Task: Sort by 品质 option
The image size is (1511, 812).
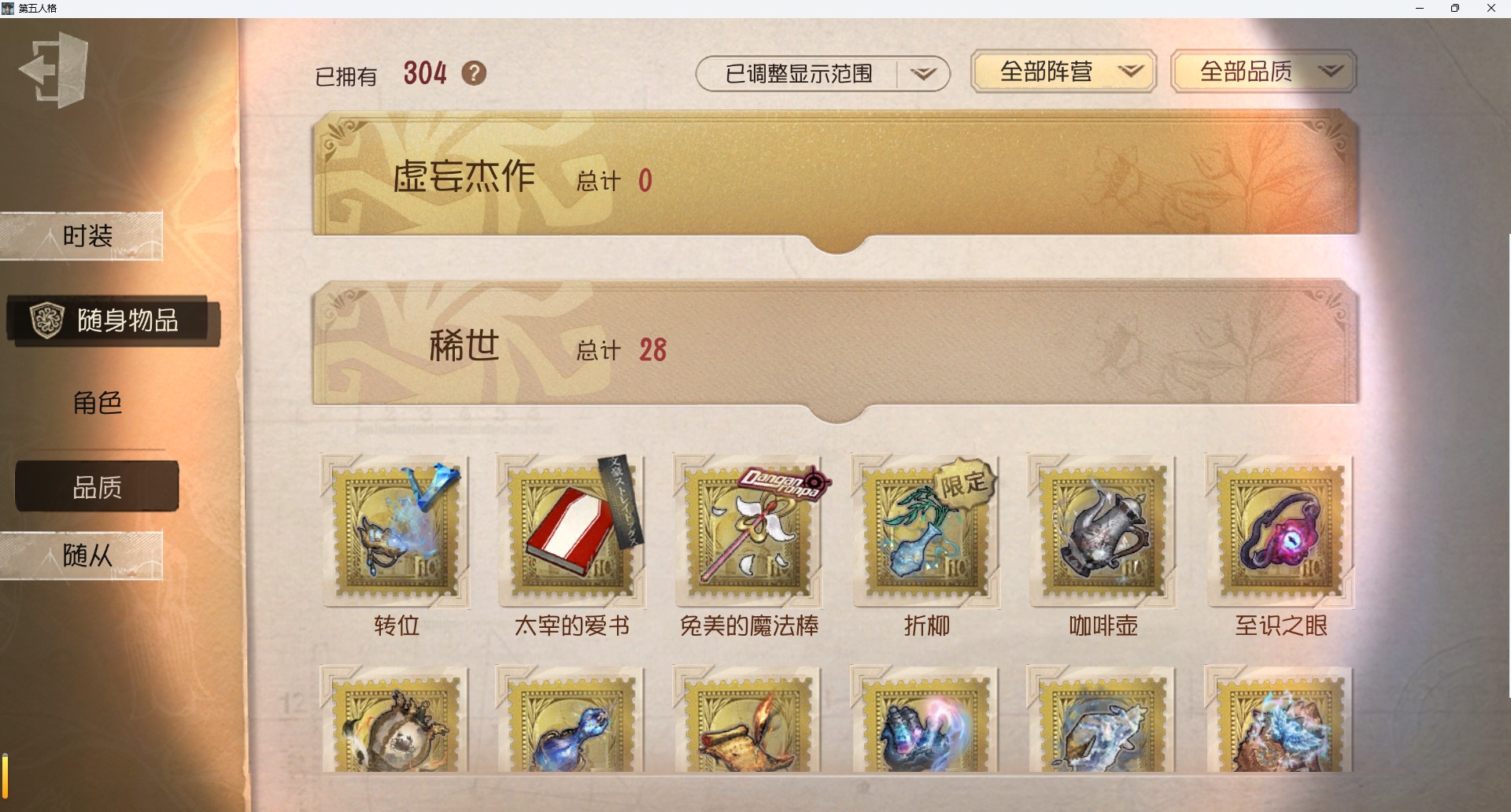Action: coord(97,487)
